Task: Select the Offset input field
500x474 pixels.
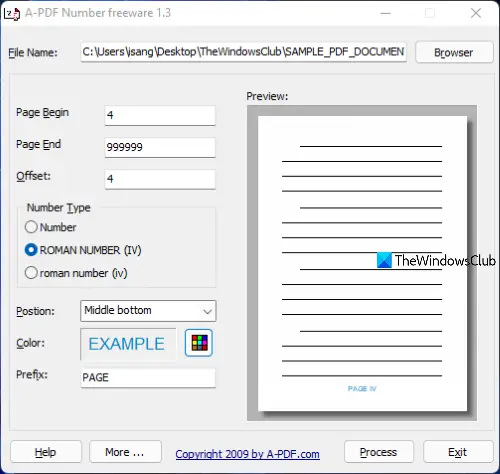Action: [x=160, y=179]
